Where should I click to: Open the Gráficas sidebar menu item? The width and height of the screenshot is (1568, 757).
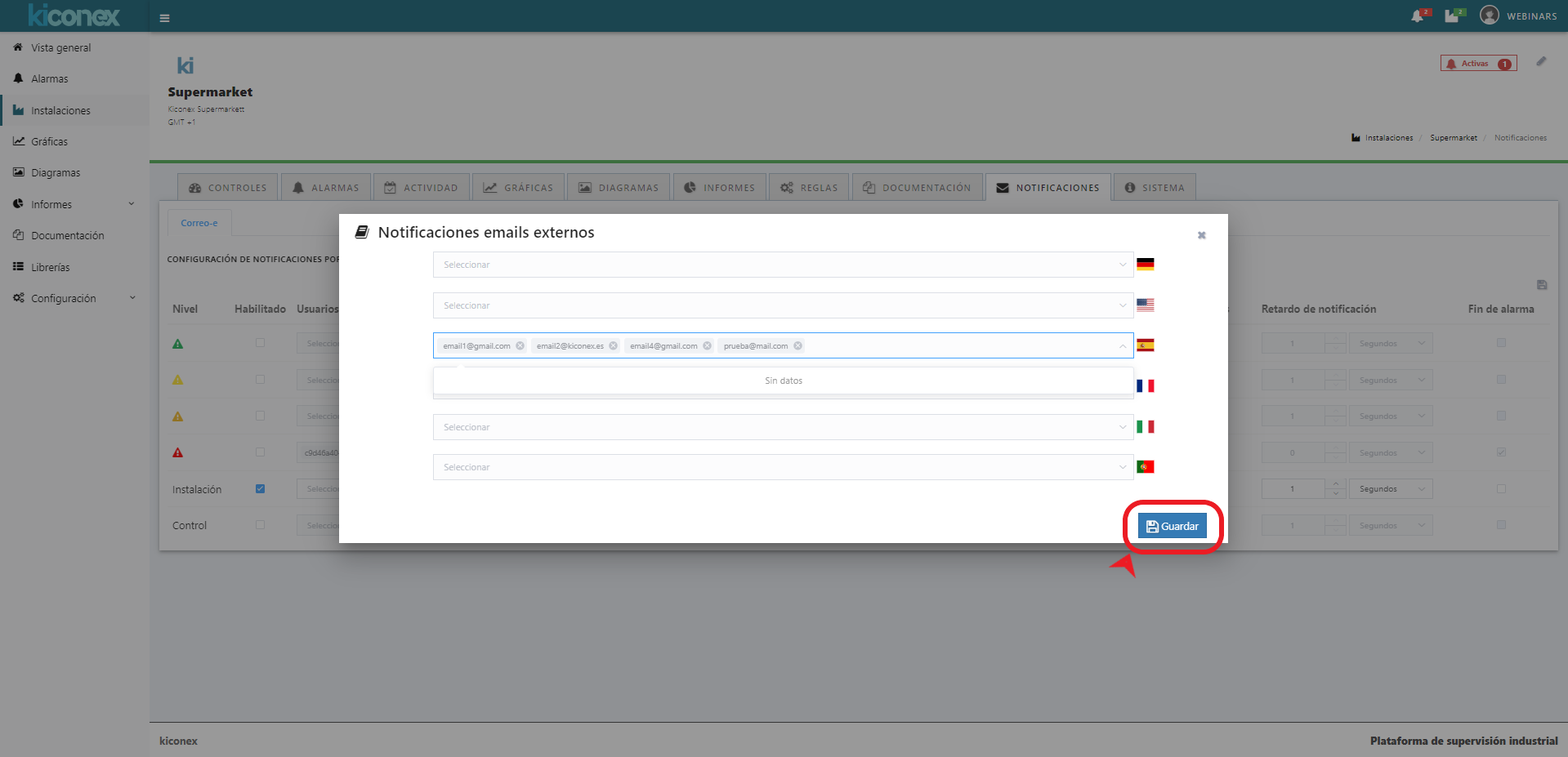[49, 142]
